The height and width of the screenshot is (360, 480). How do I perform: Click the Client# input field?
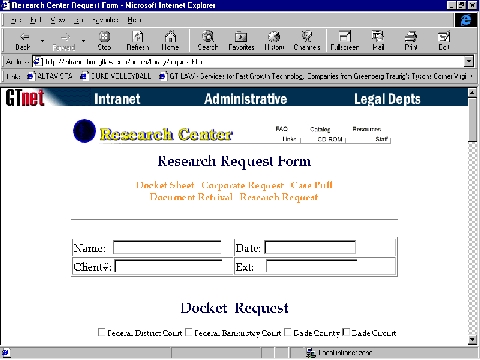tap(168, 266)
